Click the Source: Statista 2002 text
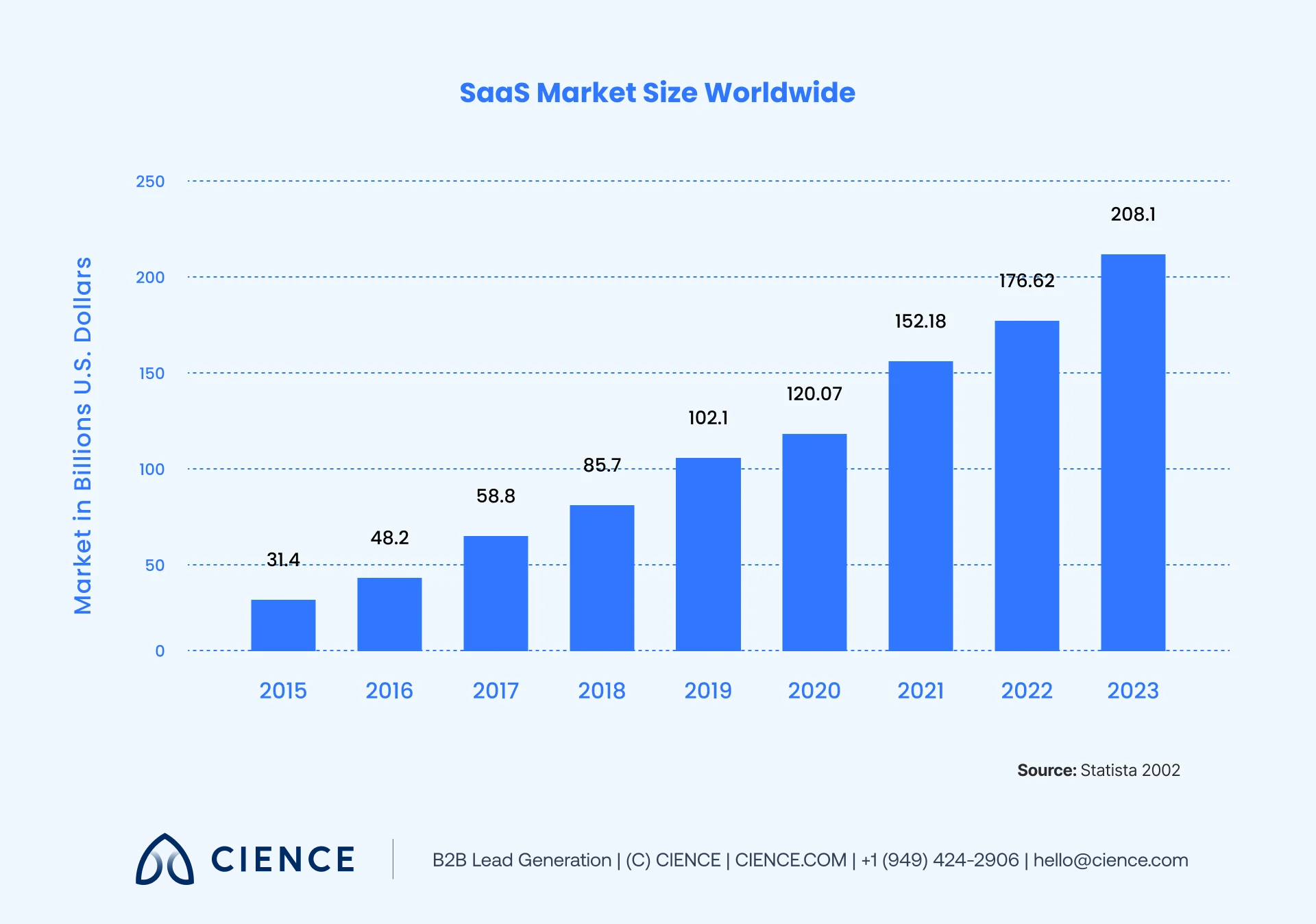The height and width of the screenshot is (924, 1316). [x=1097, y=770]
